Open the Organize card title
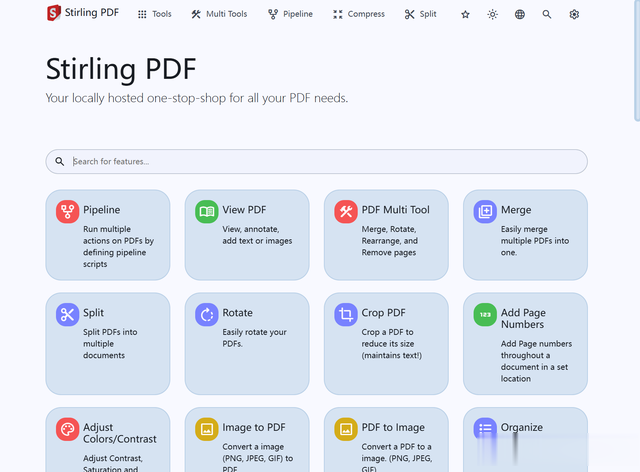The height and width of the screenshot is (472, 640). 522,427
